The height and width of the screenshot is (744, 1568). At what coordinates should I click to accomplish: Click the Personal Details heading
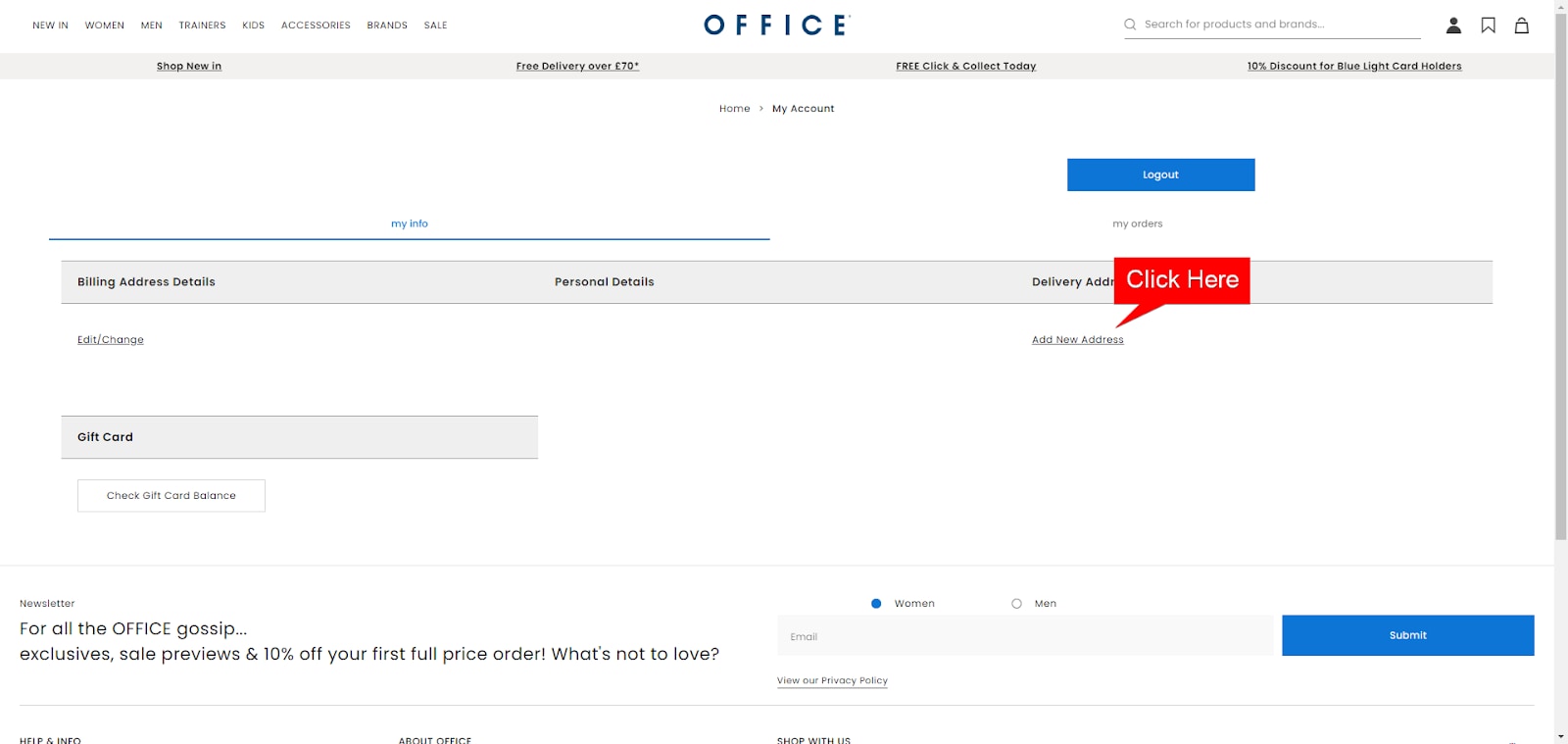tap(605, 282)
